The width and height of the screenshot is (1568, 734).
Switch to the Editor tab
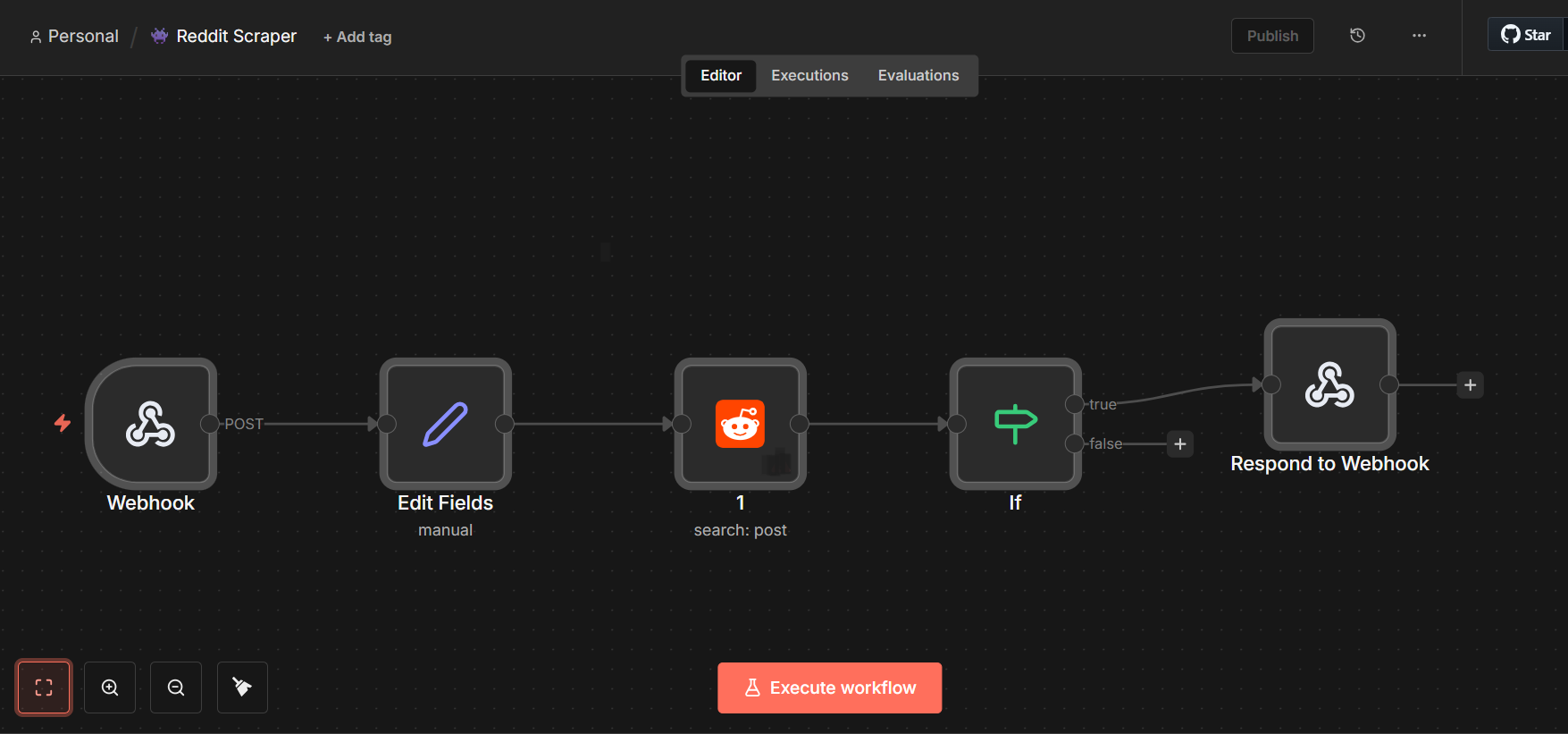(x=721, y=76)
